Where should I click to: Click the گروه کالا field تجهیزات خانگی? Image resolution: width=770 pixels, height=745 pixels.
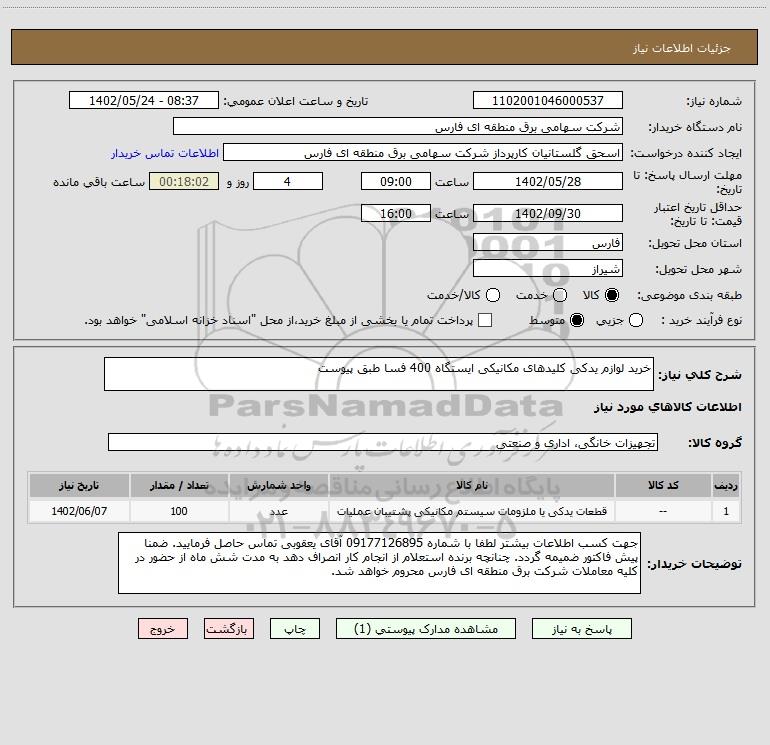coord(383,442)
